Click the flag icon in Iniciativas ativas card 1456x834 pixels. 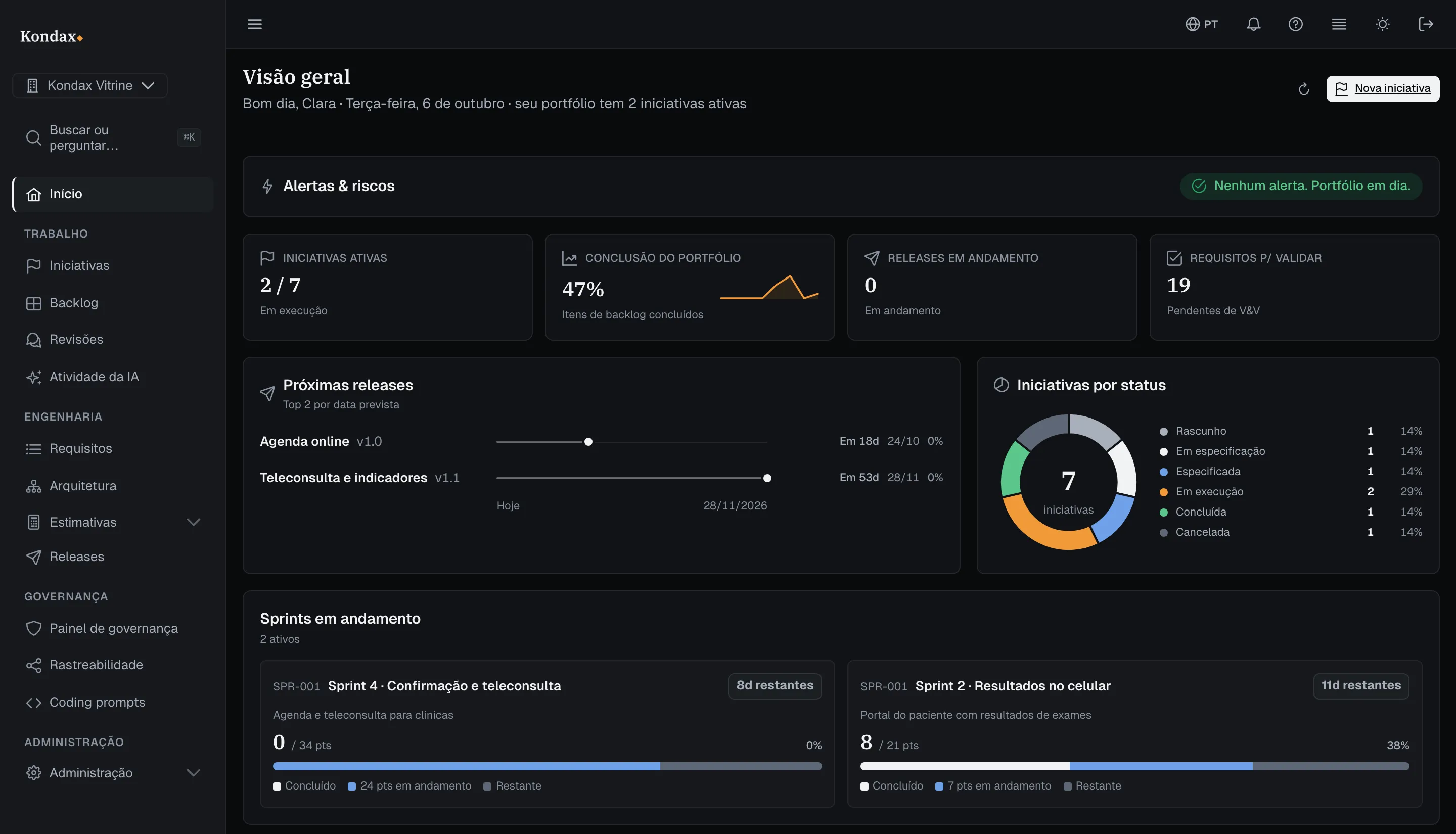[x=267, y=258]
